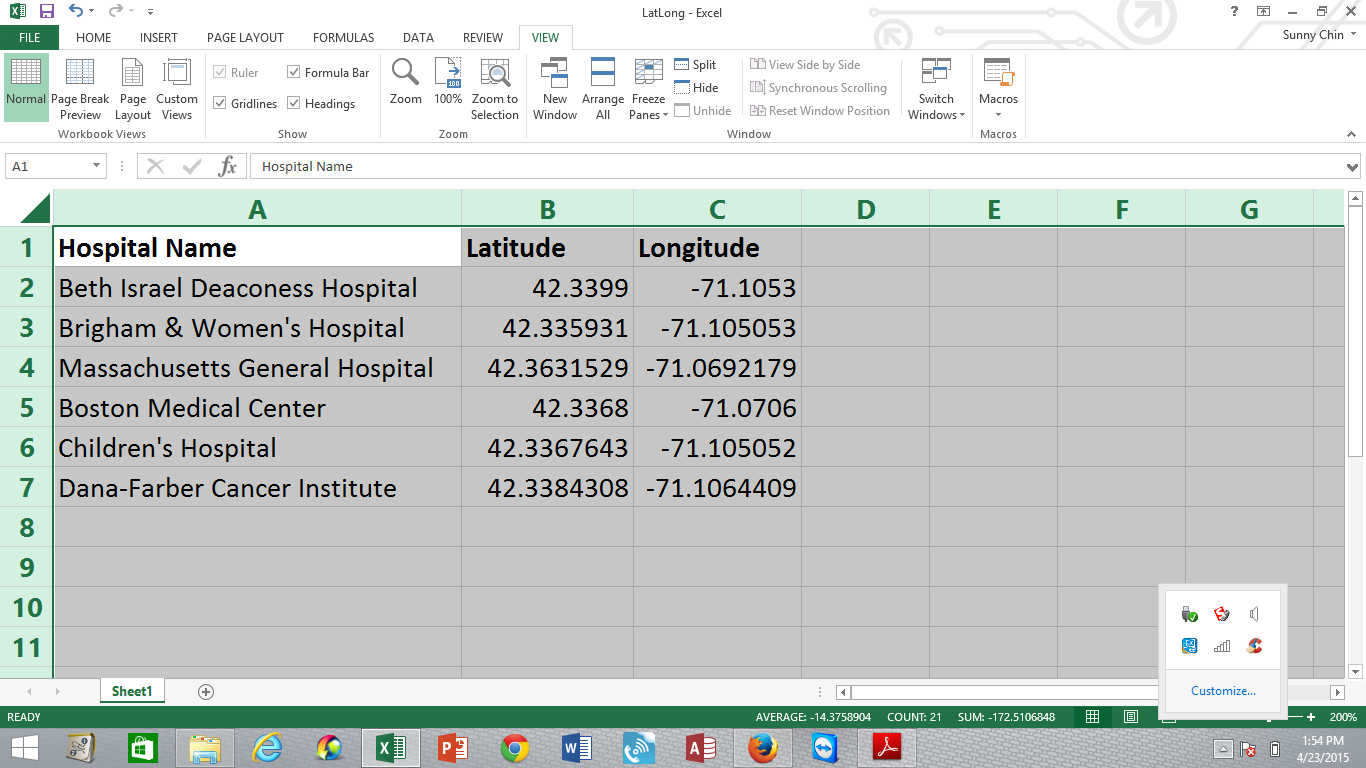This screenshot has width=1366, height=768.
Task: Click the Split window button
Action: pyautogui.click(x=695, y=65)
